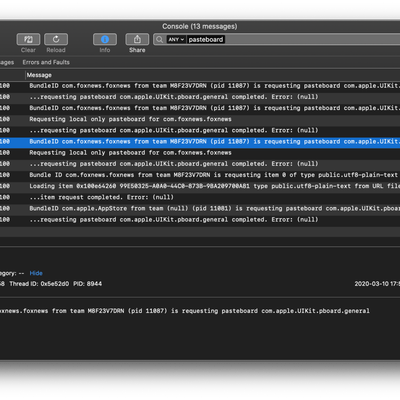400x400 pixels.
Task: Click the Reload label under toolbar
Action: click(56, 50)
